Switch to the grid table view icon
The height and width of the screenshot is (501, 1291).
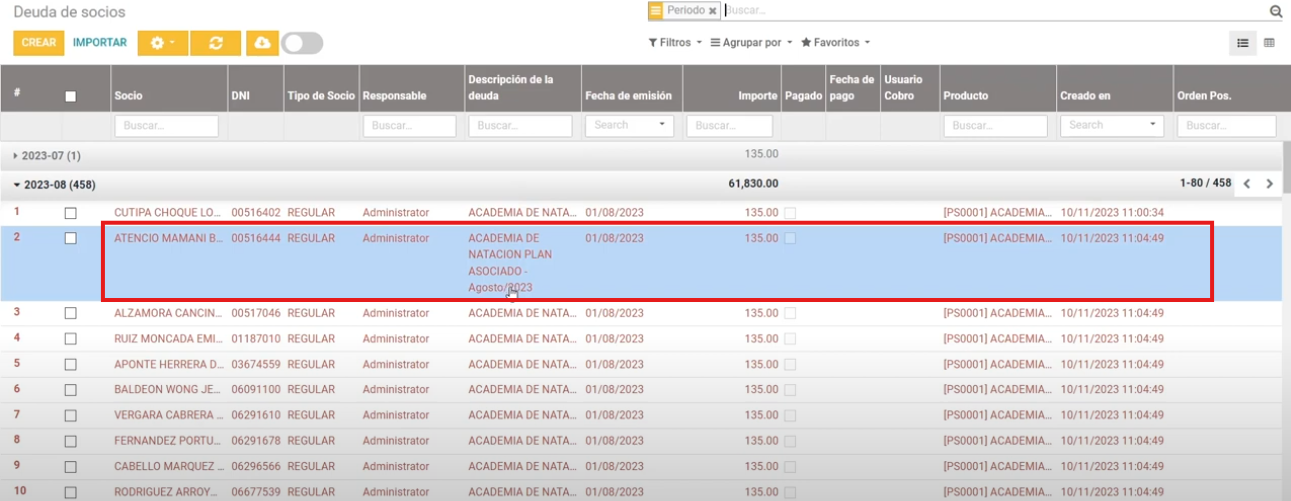[1269, 43]
